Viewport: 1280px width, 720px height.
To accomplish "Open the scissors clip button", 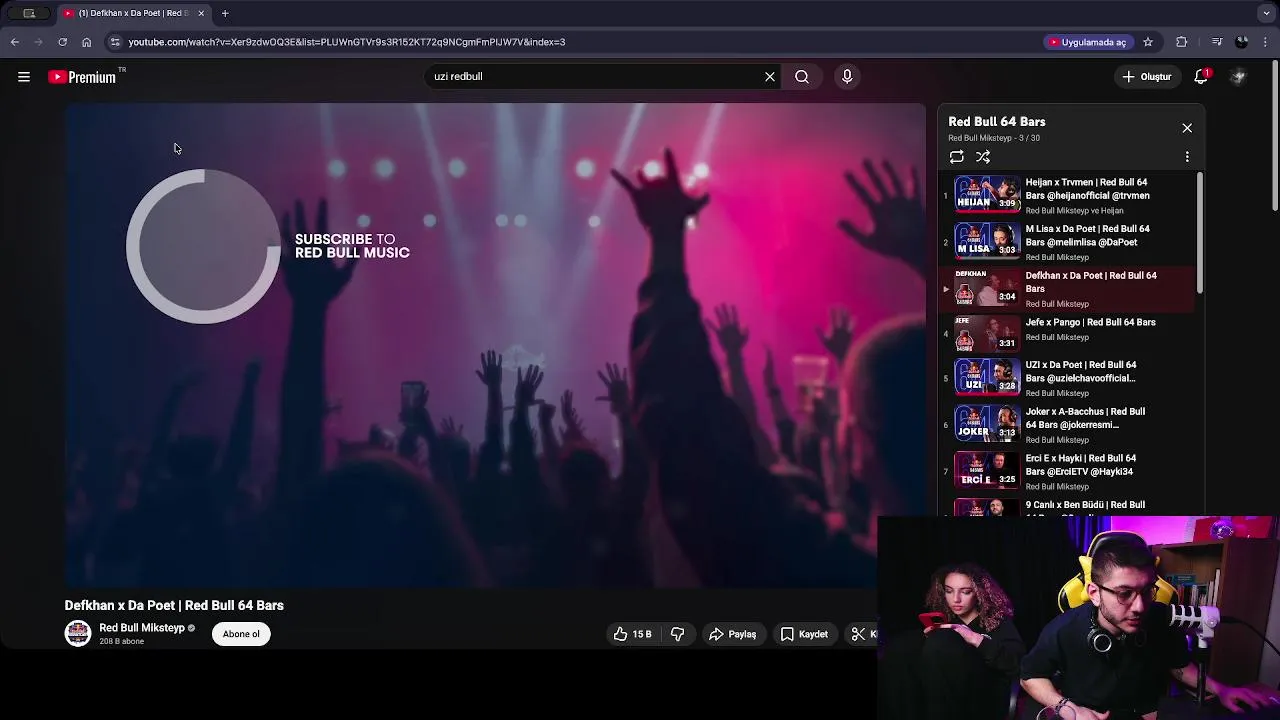I will pos(861,634).
